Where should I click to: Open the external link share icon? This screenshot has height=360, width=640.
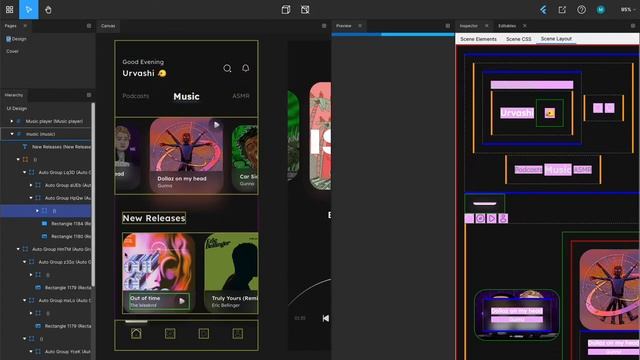(x=562, y=9)
